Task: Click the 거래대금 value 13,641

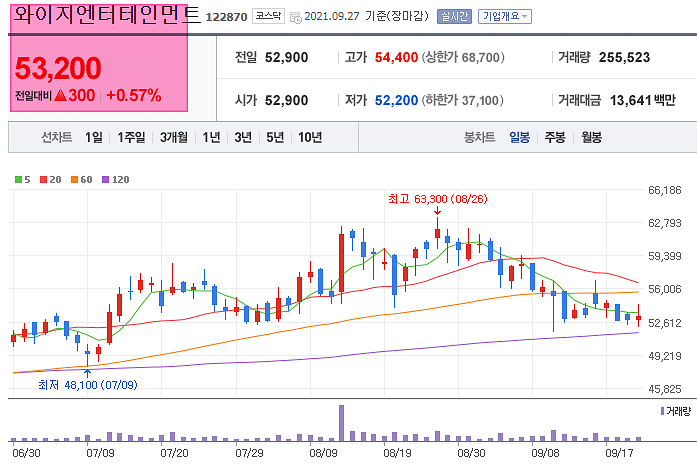Action: tap(630, 100)
